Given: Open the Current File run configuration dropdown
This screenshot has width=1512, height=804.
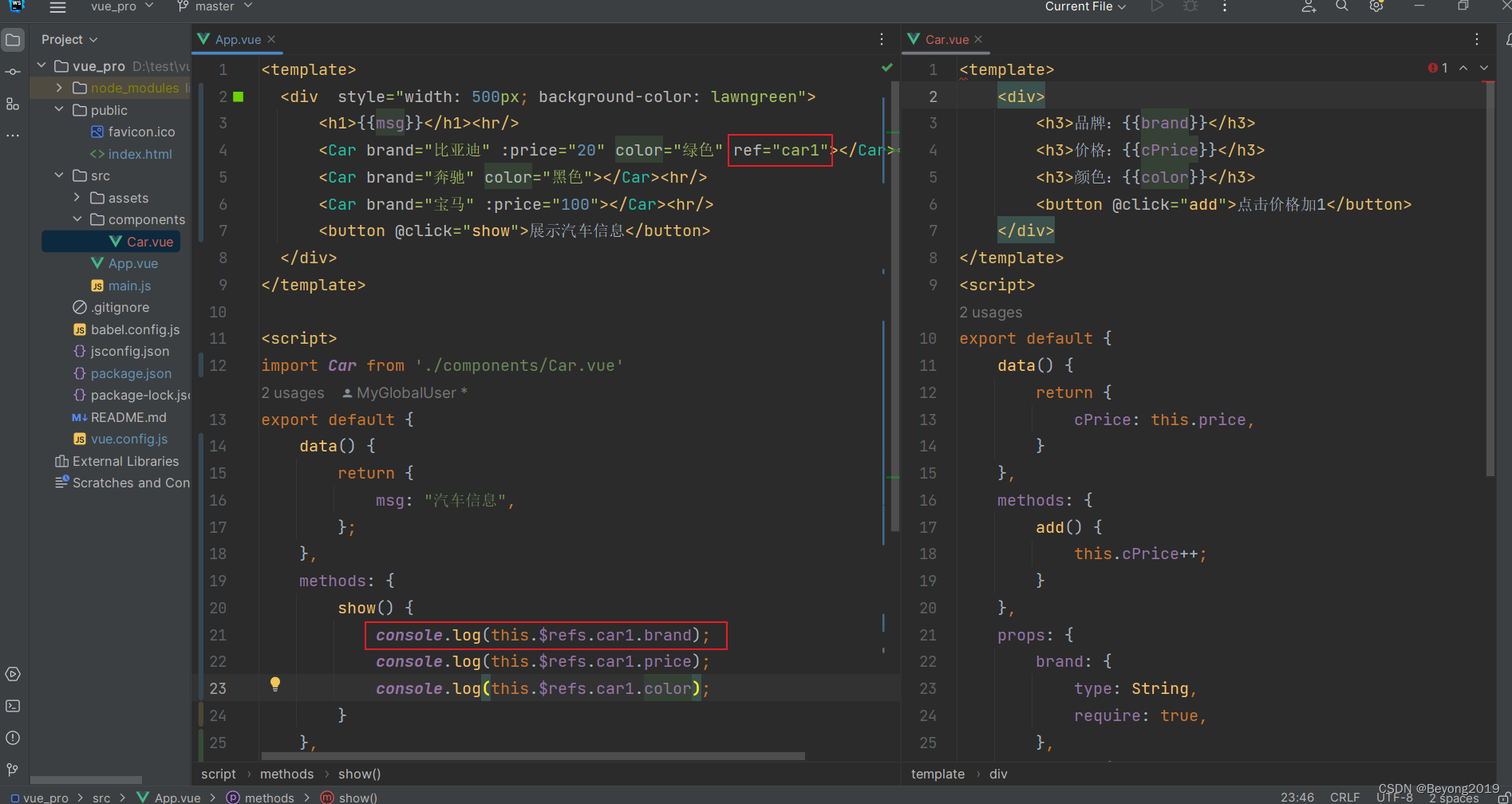Looking at the screenshot, I should pyautogui.click(x=1086, y=6).
